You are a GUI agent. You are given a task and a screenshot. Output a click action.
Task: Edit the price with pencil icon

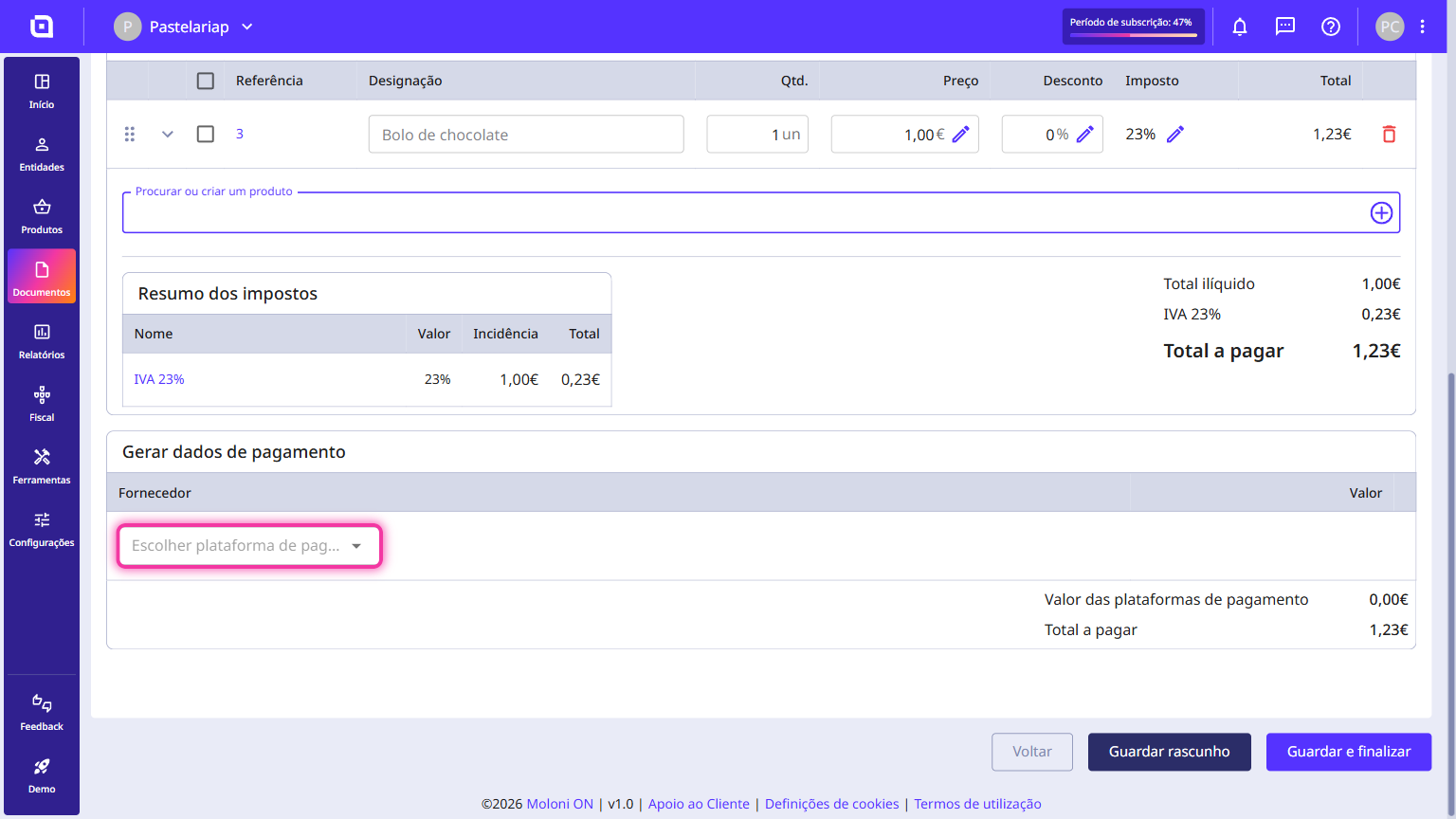tap(960, 135)
